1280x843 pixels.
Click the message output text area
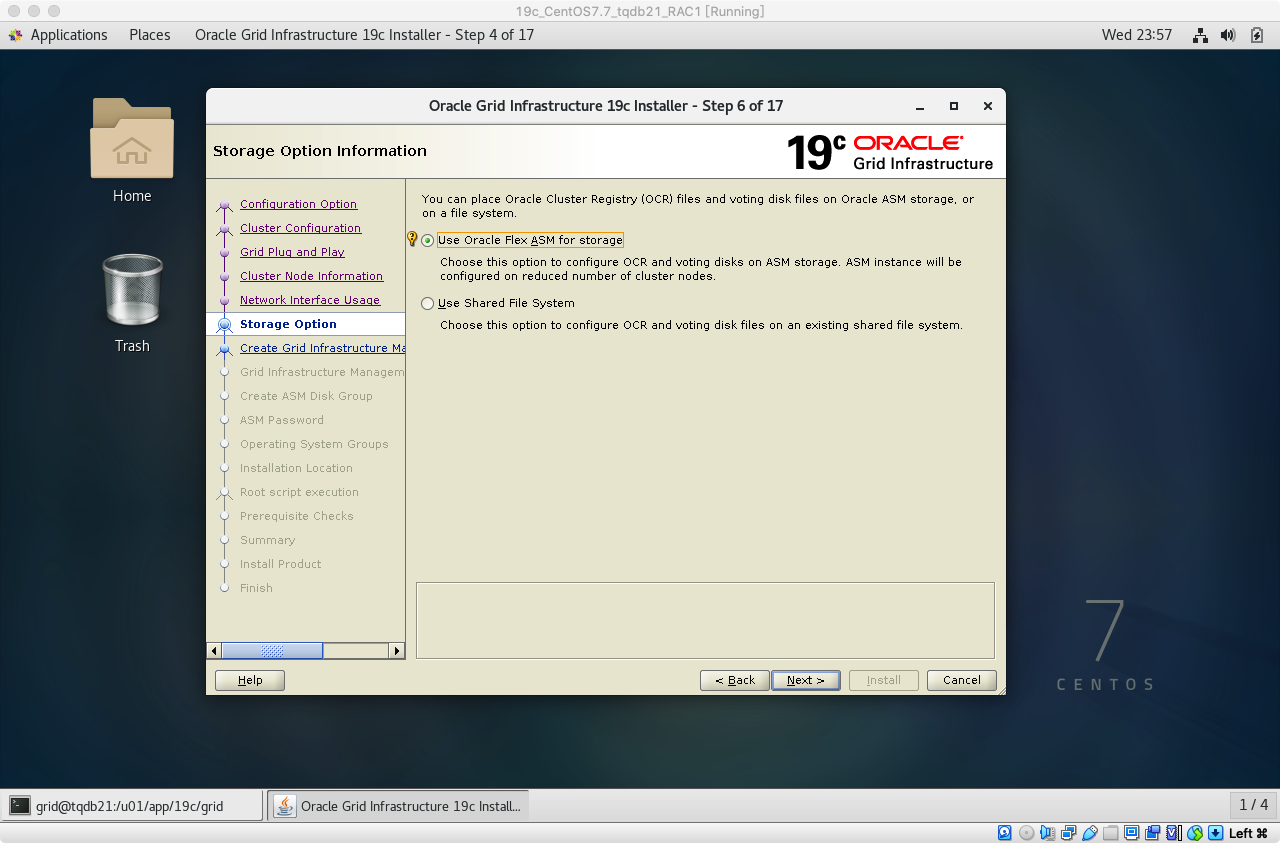pos(705,620)
